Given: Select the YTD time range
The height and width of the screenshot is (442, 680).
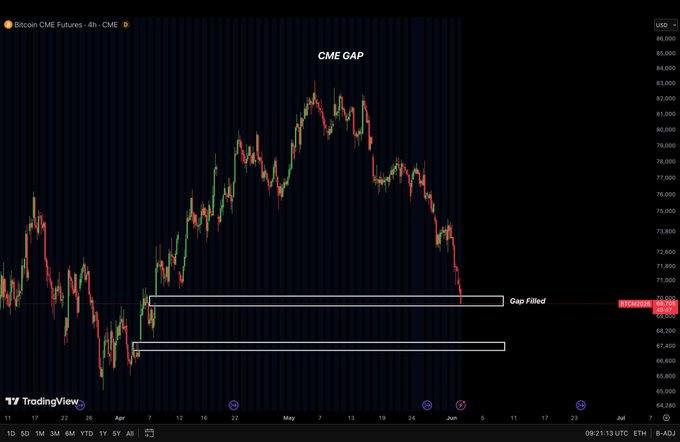Looking at the screenshot, I should point(87,433).
